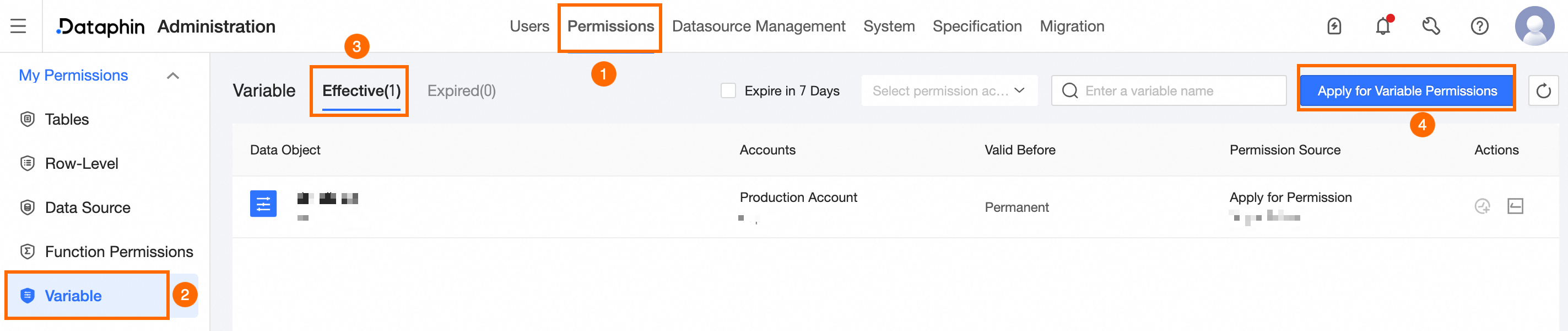Image resolution: width=1568 pixels, height=331 pixels.
Task: Open the Migration top menu
Action: pos(1071,26)
